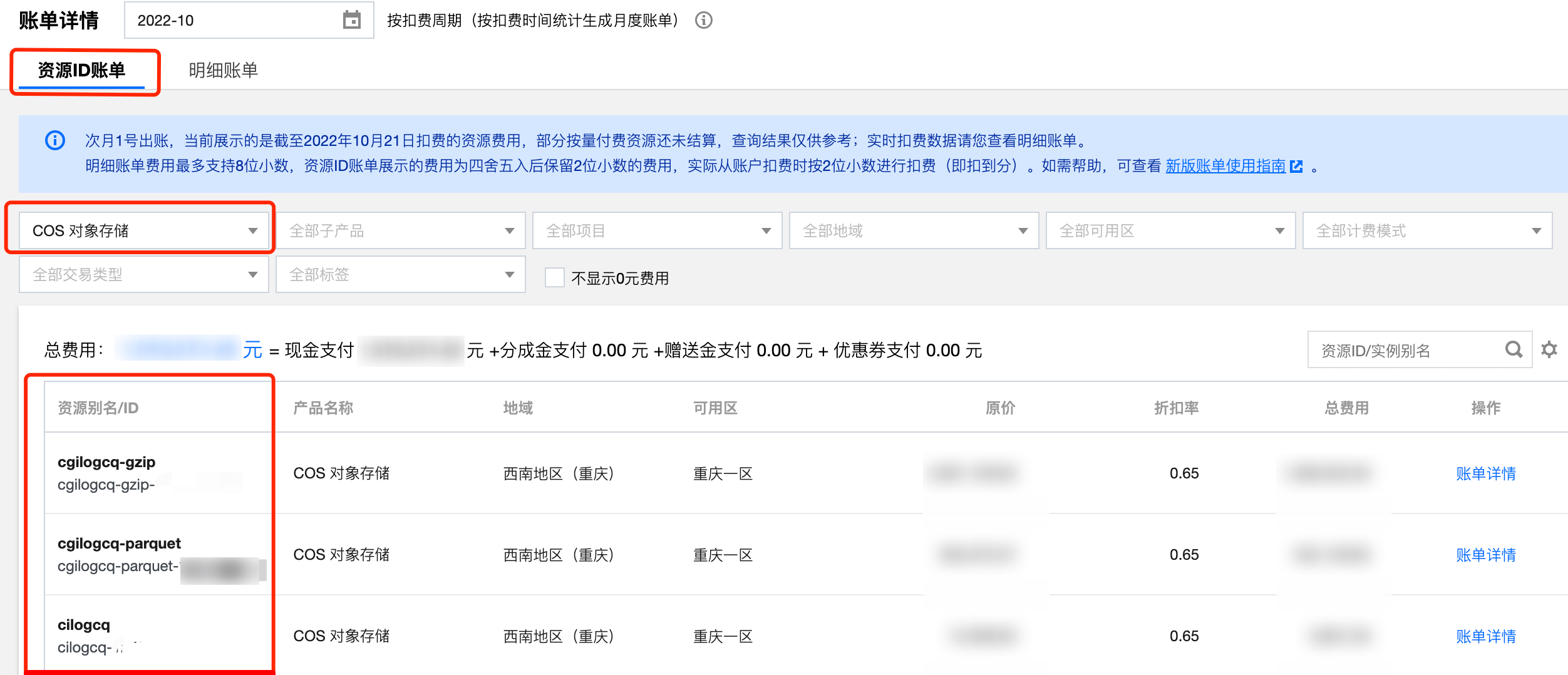Open 账单详情 for cgilogcq-parquet row
Screen dimensions: 1568x675
(1486, 555)
